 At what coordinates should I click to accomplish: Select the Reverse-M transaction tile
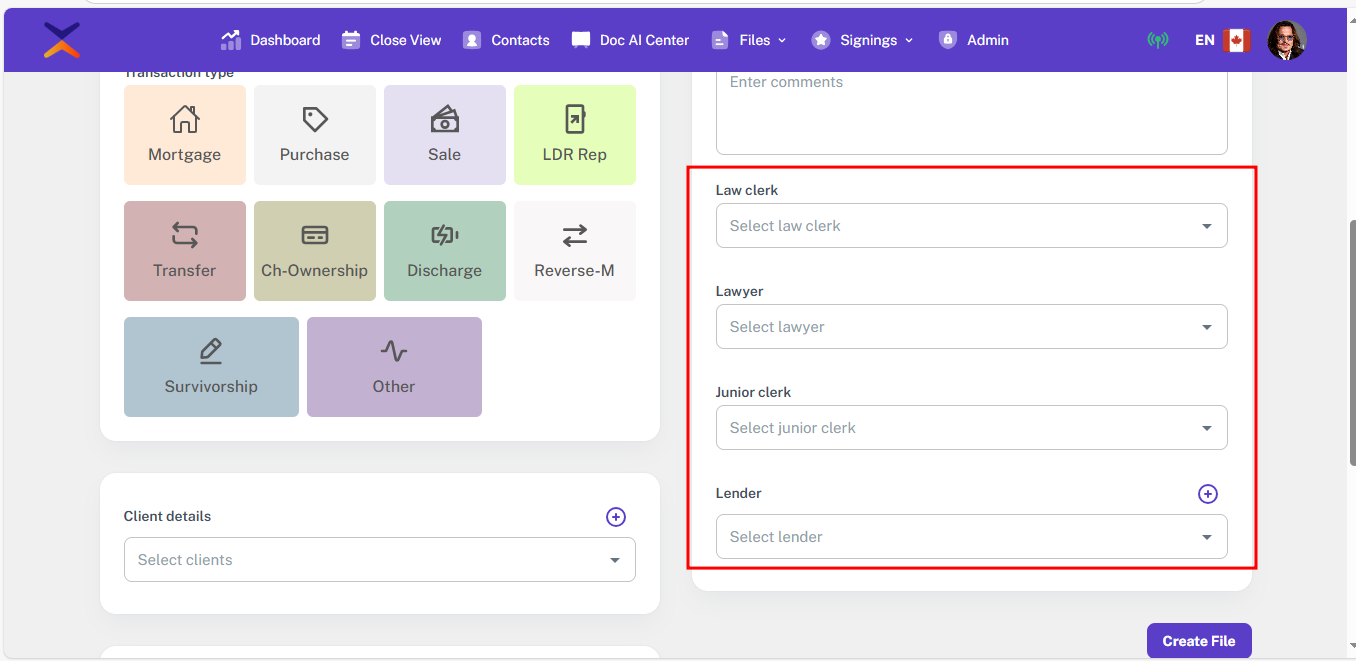[574, 251]
